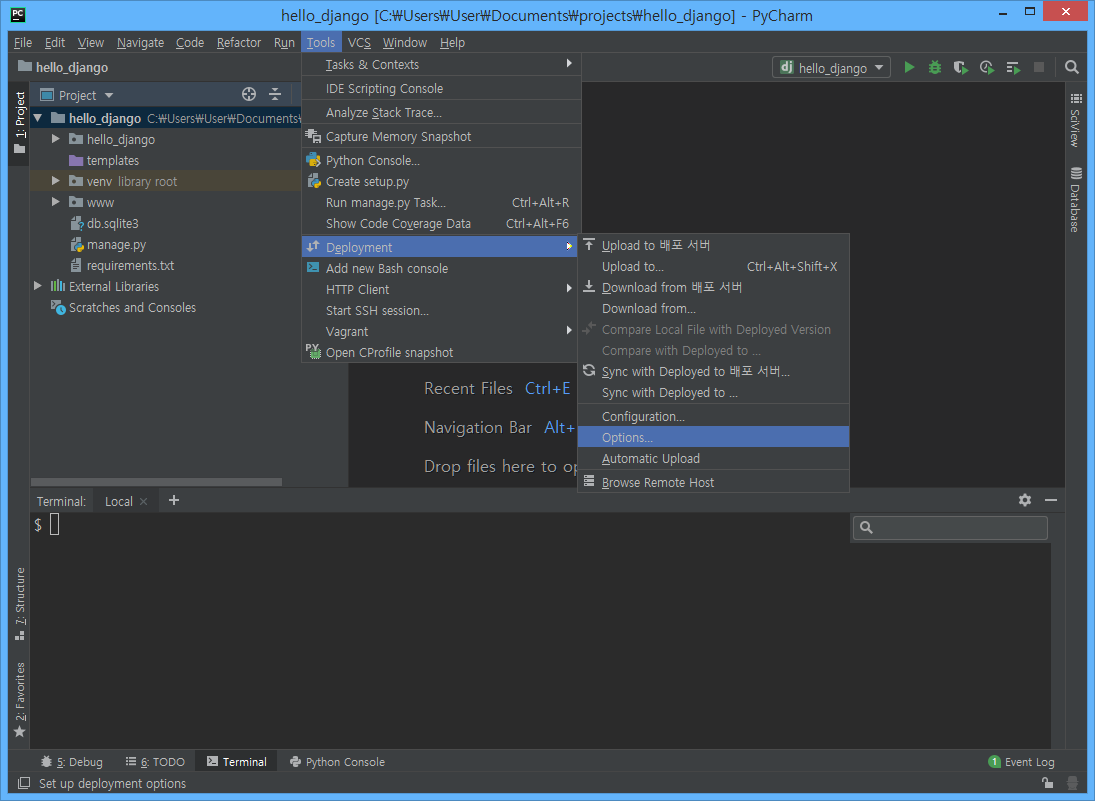1095x801 pixels.
Task: Select Browse Remote Host
Action: [x=713, y=483]
